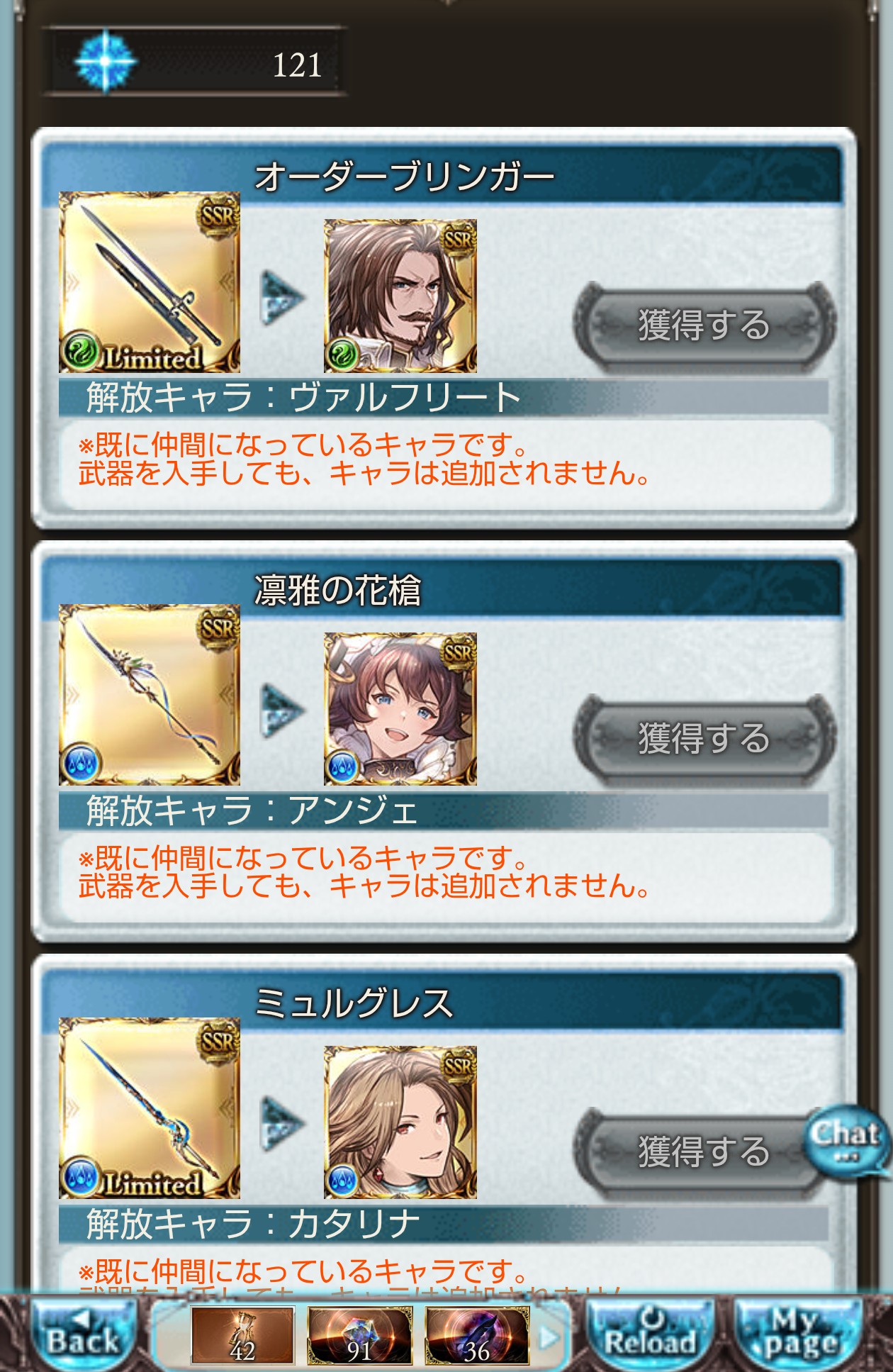Tap Valfreet character portrait
The image size is (893, 1372).
[400, 296]
